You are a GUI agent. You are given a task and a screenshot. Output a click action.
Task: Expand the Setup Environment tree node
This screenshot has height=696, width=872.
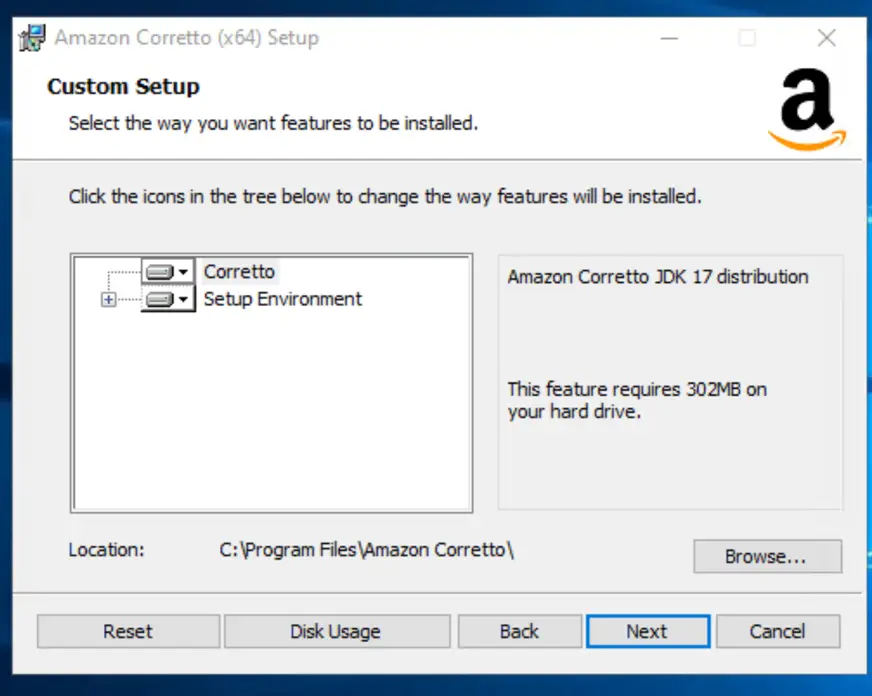(x=108, y=300)
